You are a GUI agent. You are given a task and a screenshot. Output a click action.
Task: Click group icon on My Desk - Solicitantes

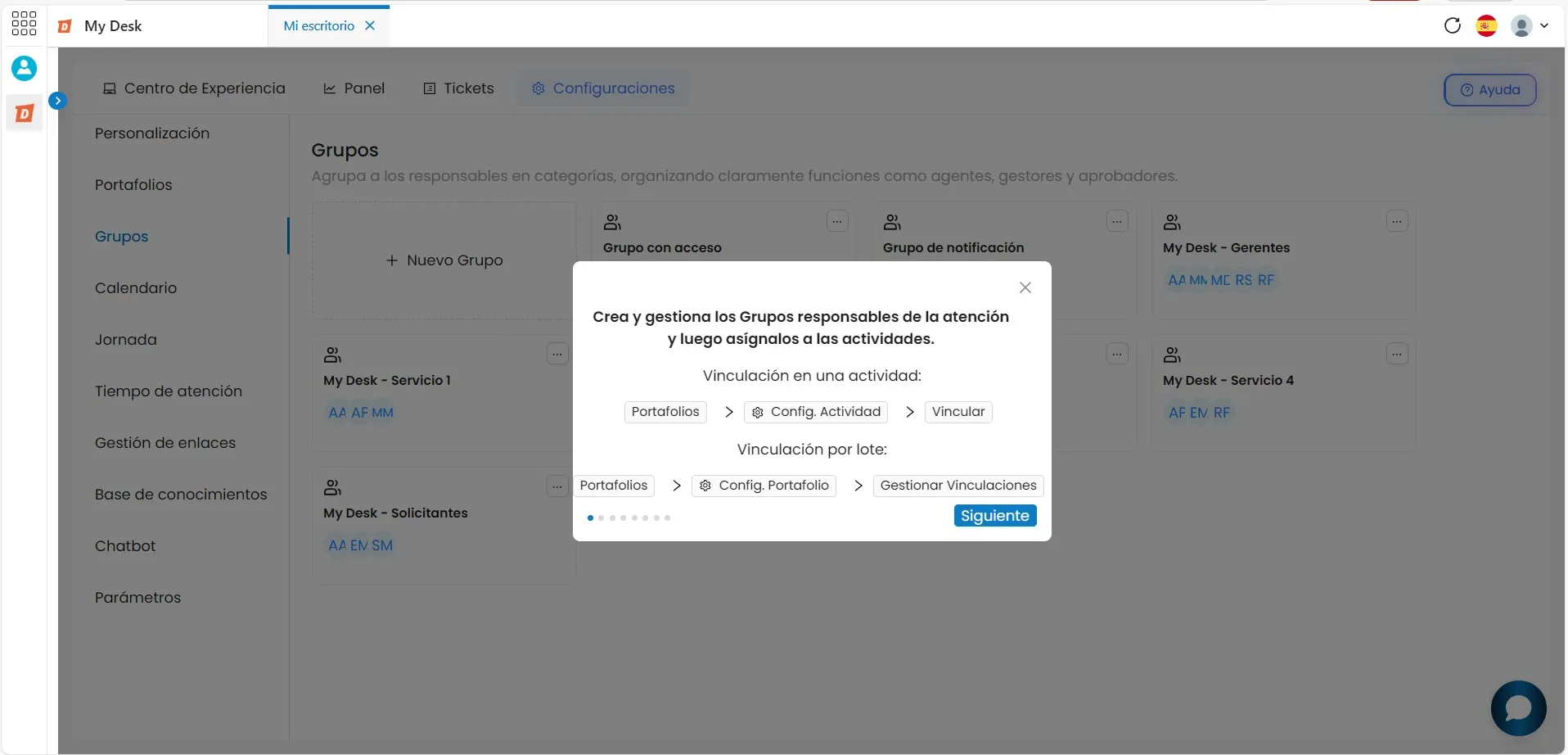pos(332,487)
